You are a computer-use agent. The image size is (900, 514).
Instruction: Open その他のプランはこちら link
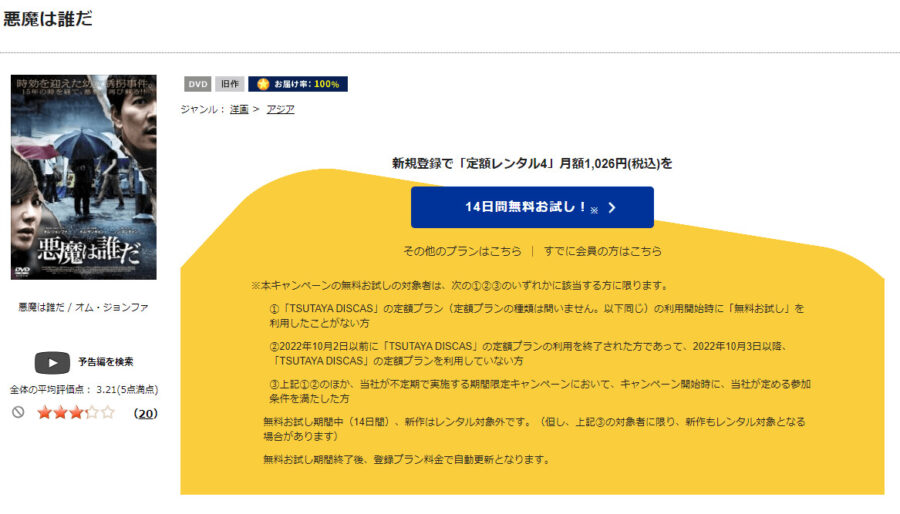[462, 251]
